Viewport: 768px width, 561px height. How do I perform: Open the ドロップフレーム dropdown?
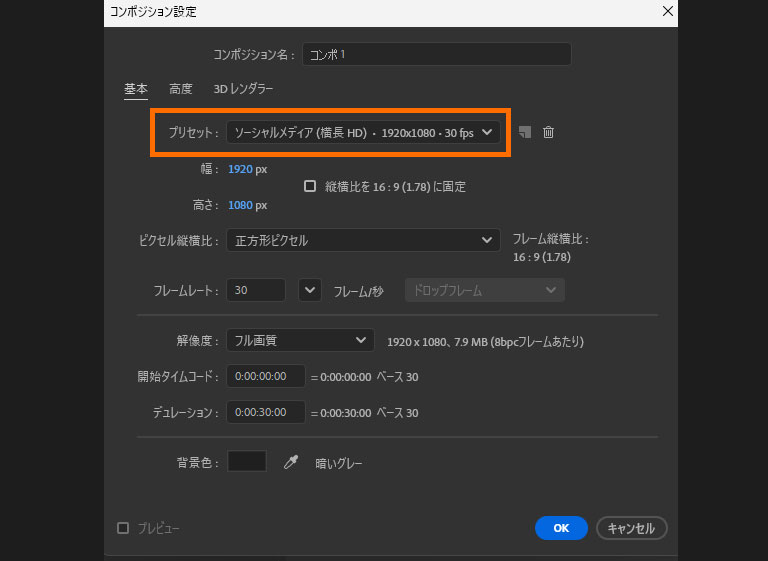(x=484, y=290)
